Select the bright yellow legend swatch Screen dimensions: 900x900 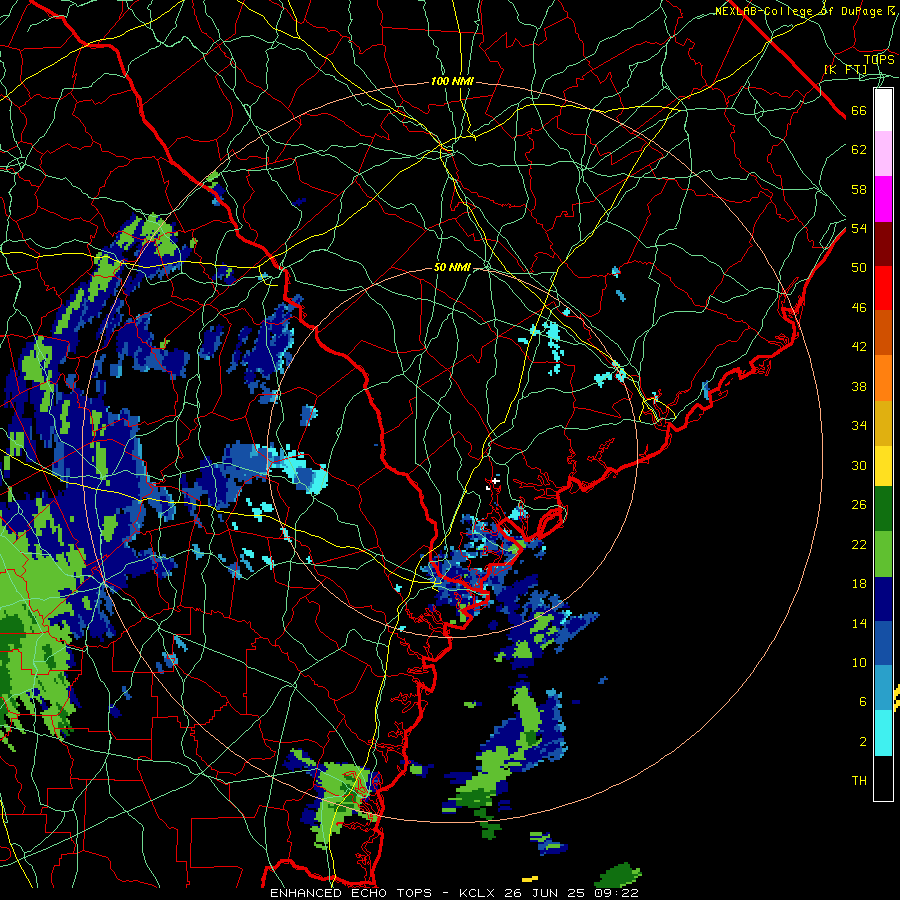point(883,465)
